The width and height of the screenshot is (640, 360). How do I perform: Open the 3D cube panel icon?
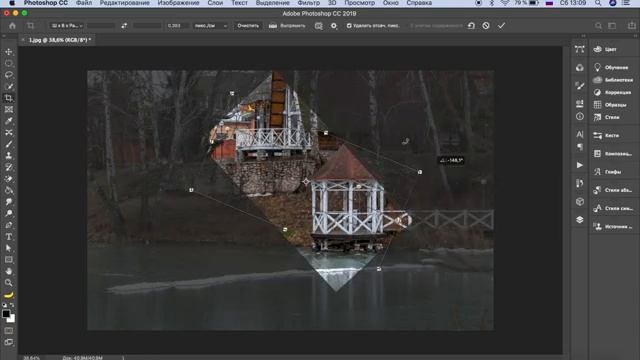point(580,202)
